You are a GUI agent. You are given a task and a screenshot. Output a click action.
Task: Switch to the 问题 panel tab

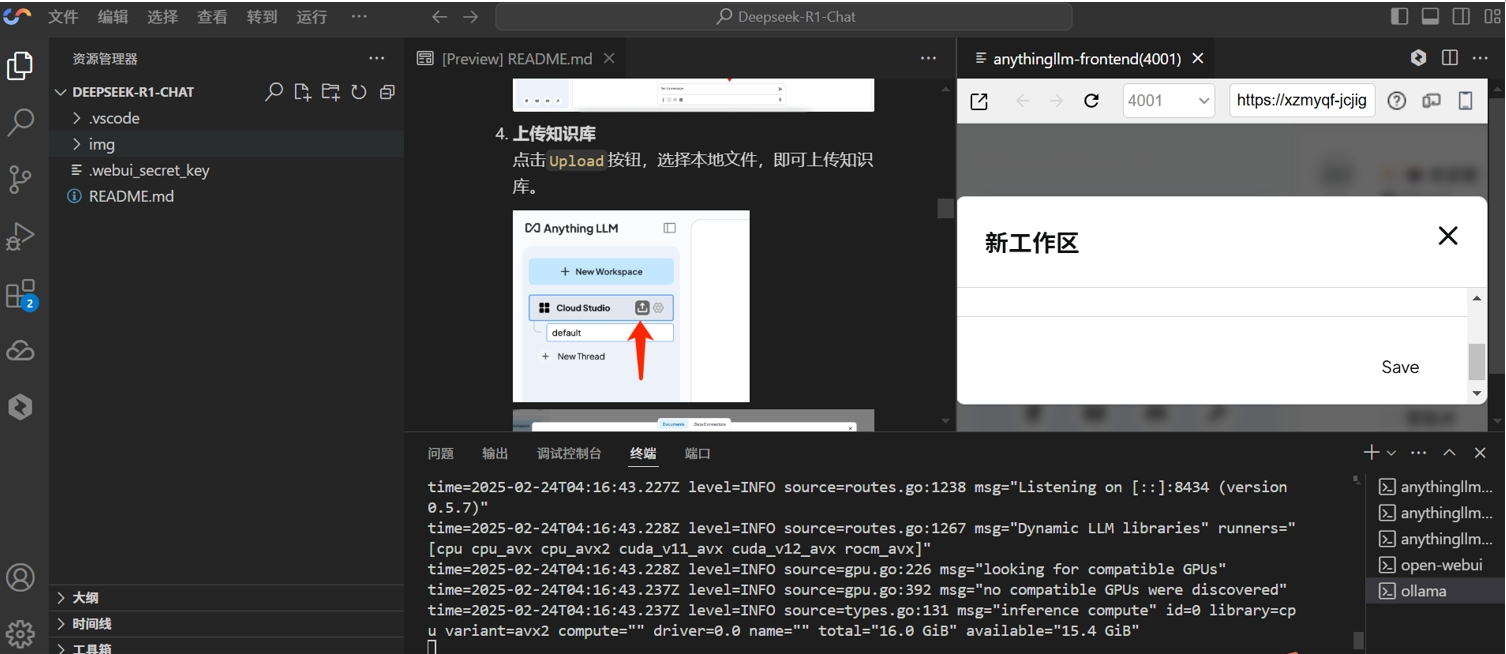click(441, 453)
